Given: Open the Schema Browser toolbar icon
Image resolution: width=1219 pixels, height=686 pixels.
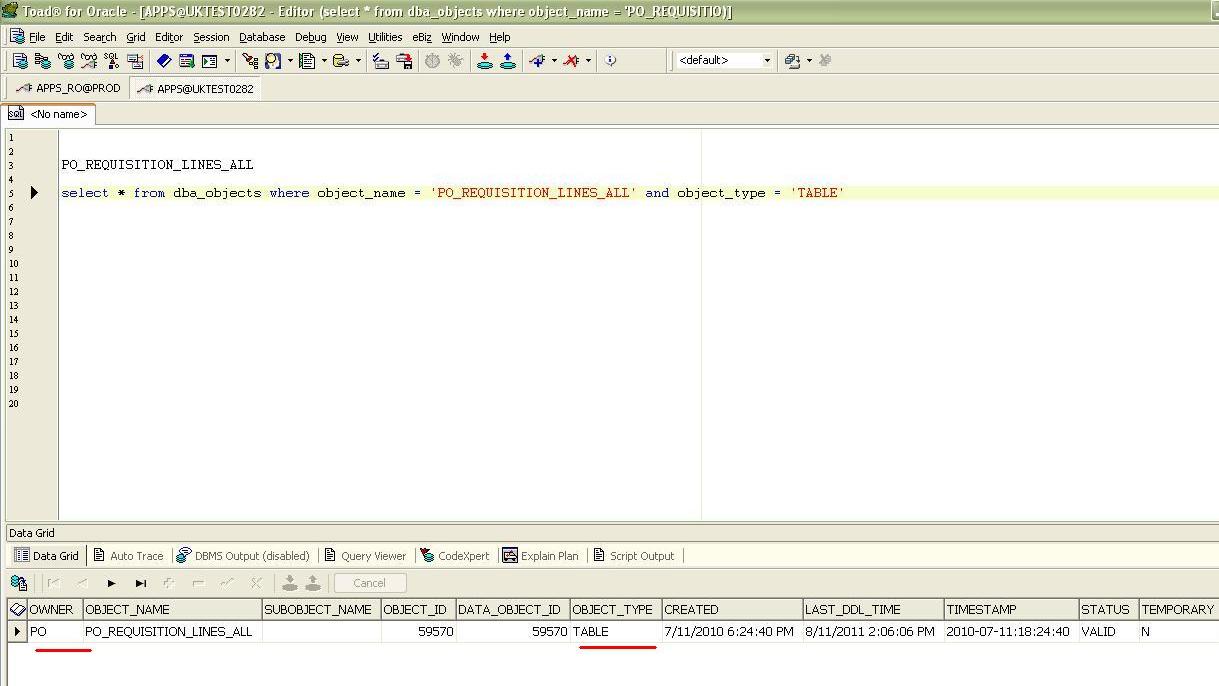Looking at the screenshot, I should tap(43, 60).
